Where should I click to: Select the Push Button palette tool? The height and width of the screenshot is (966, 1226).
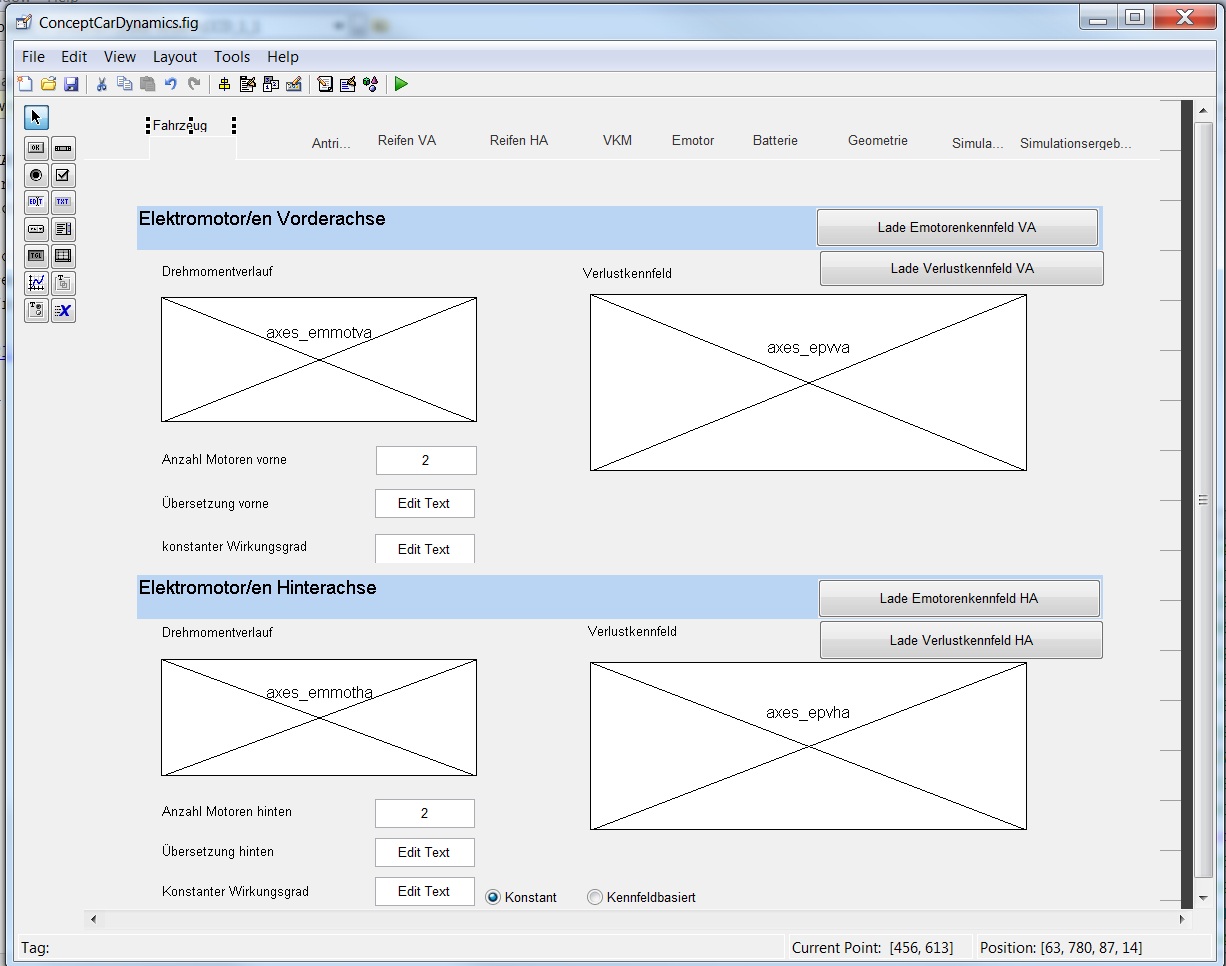coord(37,148)
